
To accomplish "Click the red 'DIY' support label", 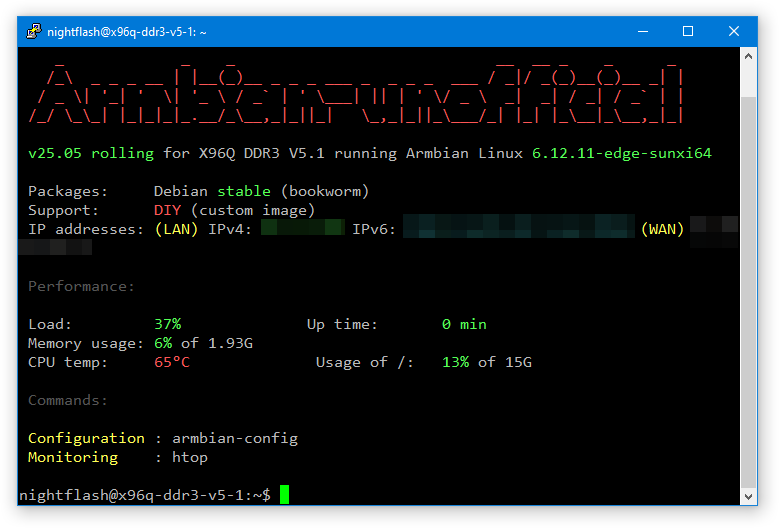I will (x=167, y=210).
